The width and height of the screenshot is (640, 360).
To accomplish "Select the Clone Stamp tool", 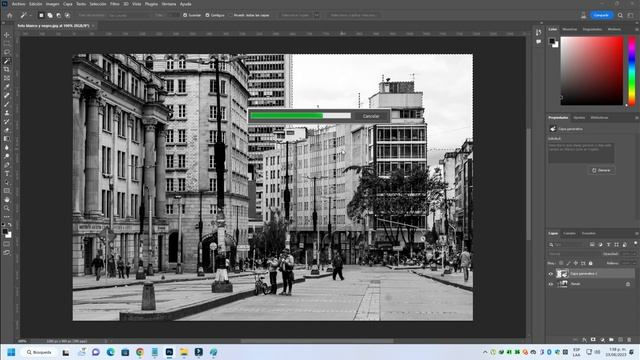I will pyautogui.click(x=7, y=113).
